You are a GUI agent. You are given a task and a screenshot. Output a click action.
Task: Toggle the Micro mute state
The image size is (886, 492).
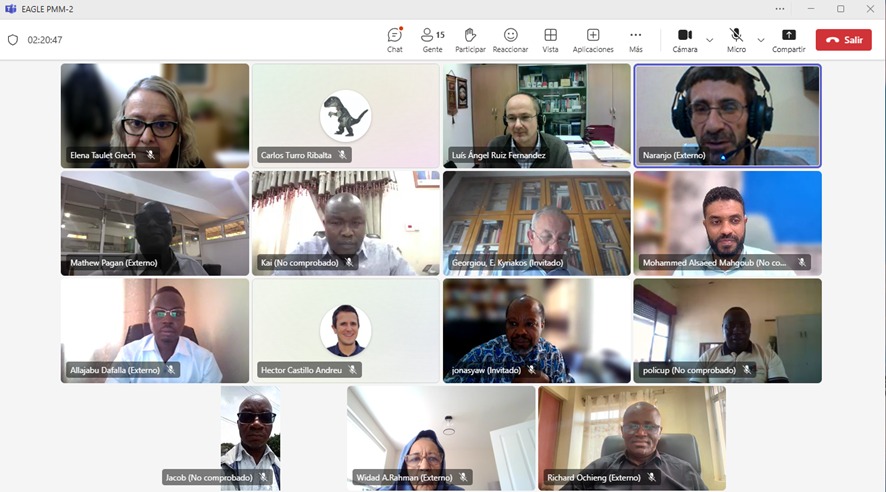[736, 39]
